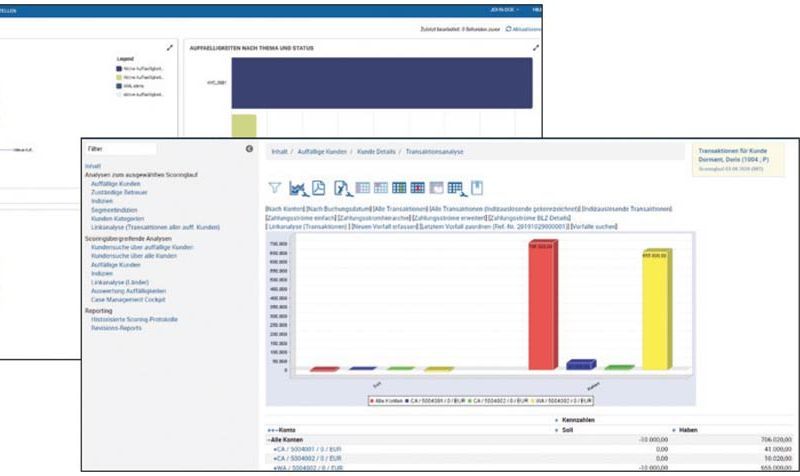Image resolution: width=800 pixels, height=476 pixels.
Task: Click [Vorfälle suchen] link
Action: pos(594,227)
